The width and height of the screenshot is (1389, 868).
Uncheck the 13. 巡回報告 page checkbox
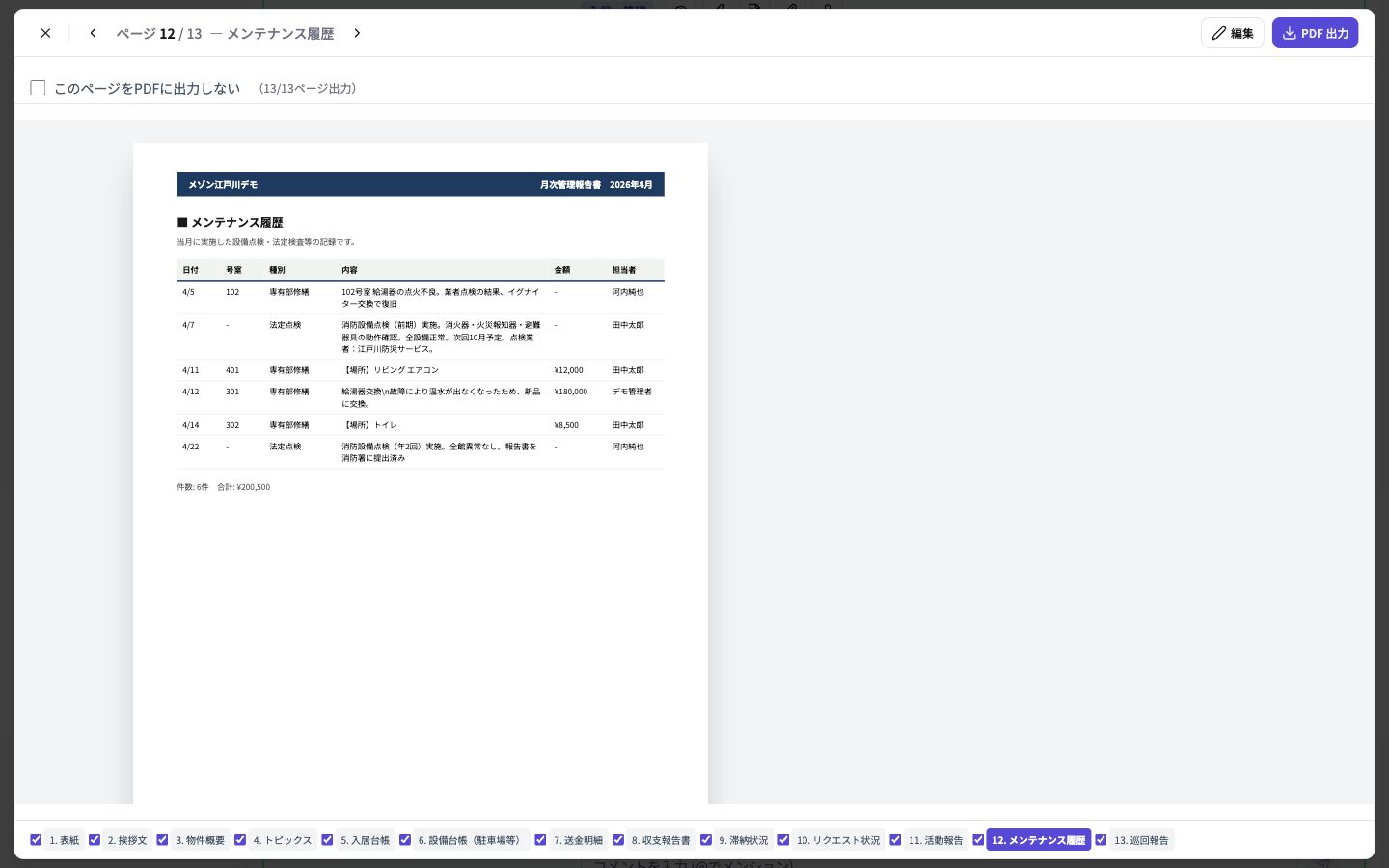pyautogui.click(x=1101, y=840)
